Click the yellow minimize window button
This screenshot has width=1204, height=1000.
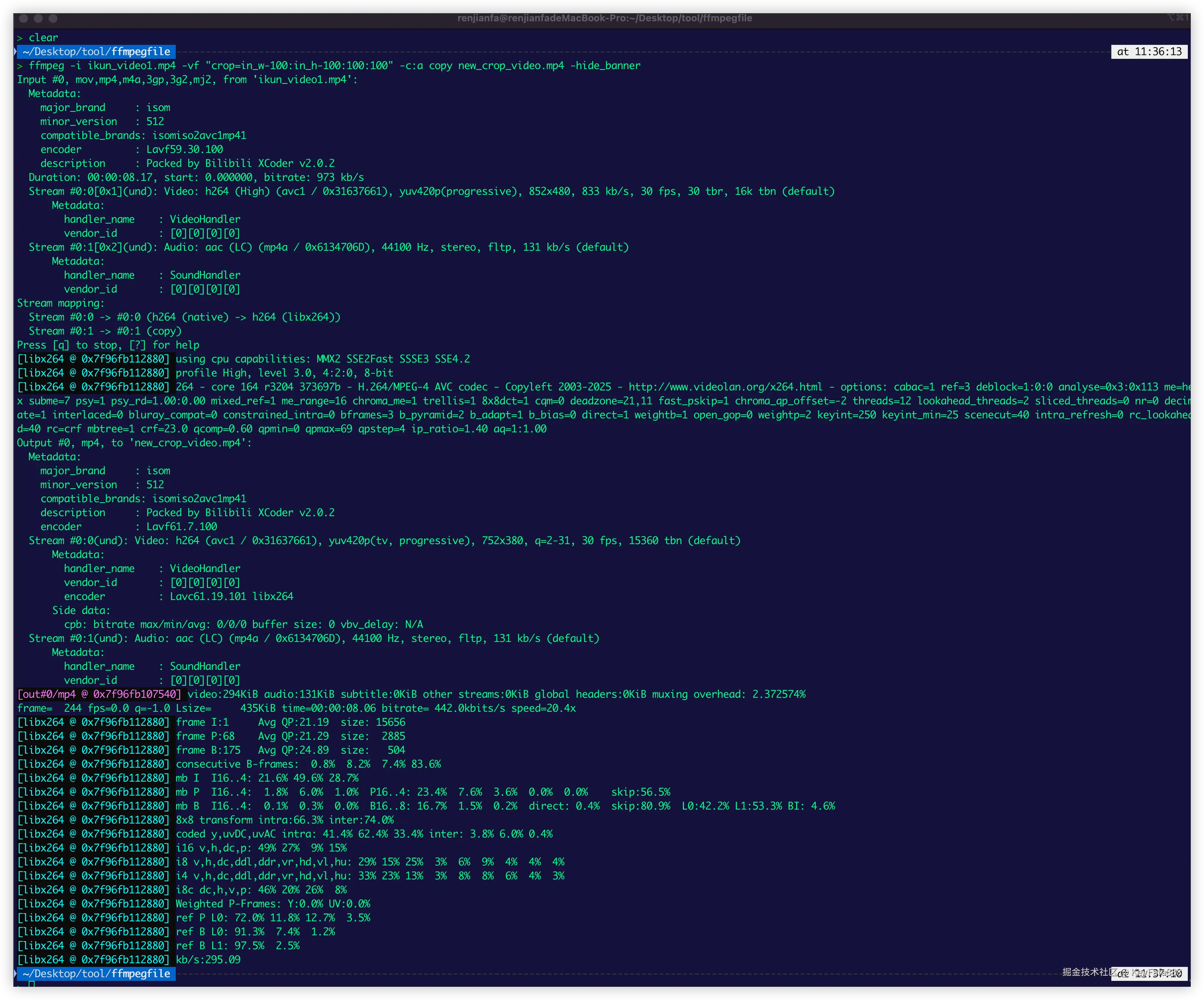[x=38, y=18]
